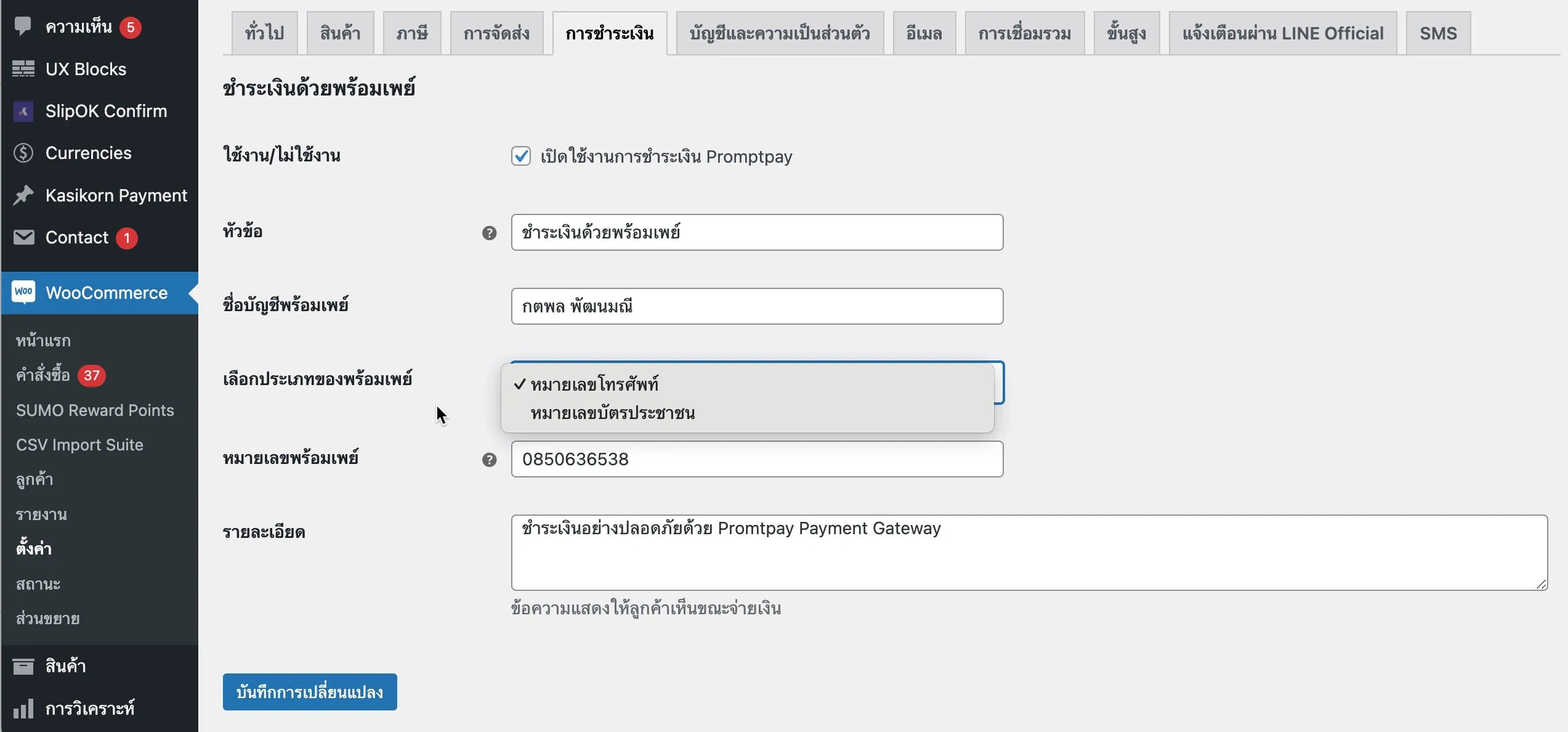Click the Contact envelope icon
This screenshot has height=732, width=1568.
[23, 237]
